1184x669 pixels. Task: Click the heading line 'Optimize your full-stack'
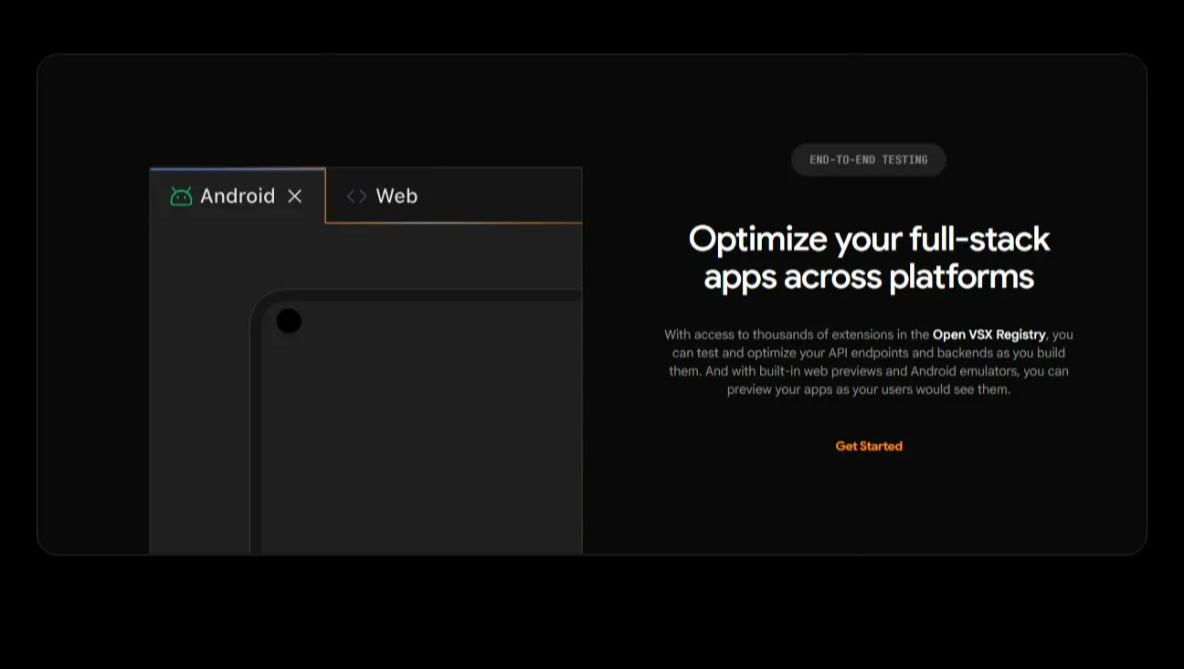(x=868, y=239)
